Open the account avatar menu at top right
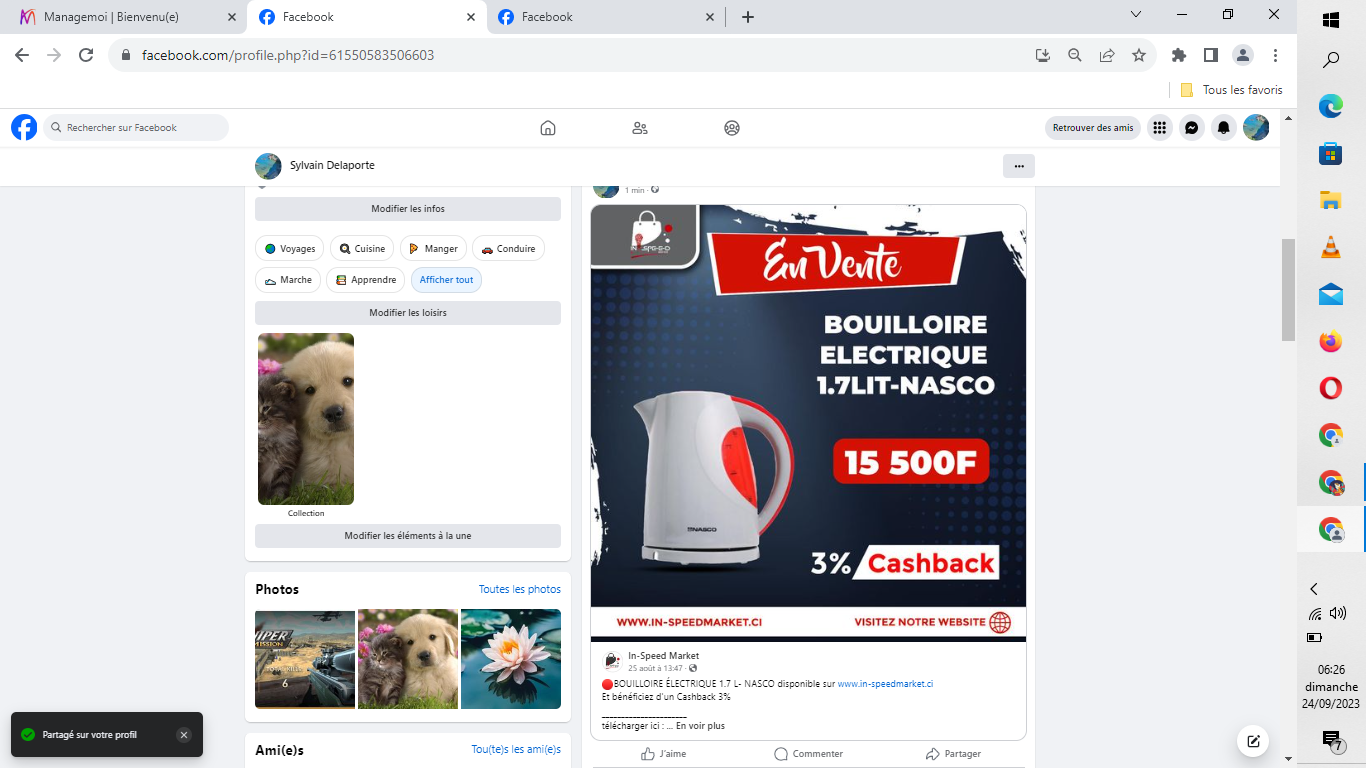 tap(1256, 128)
